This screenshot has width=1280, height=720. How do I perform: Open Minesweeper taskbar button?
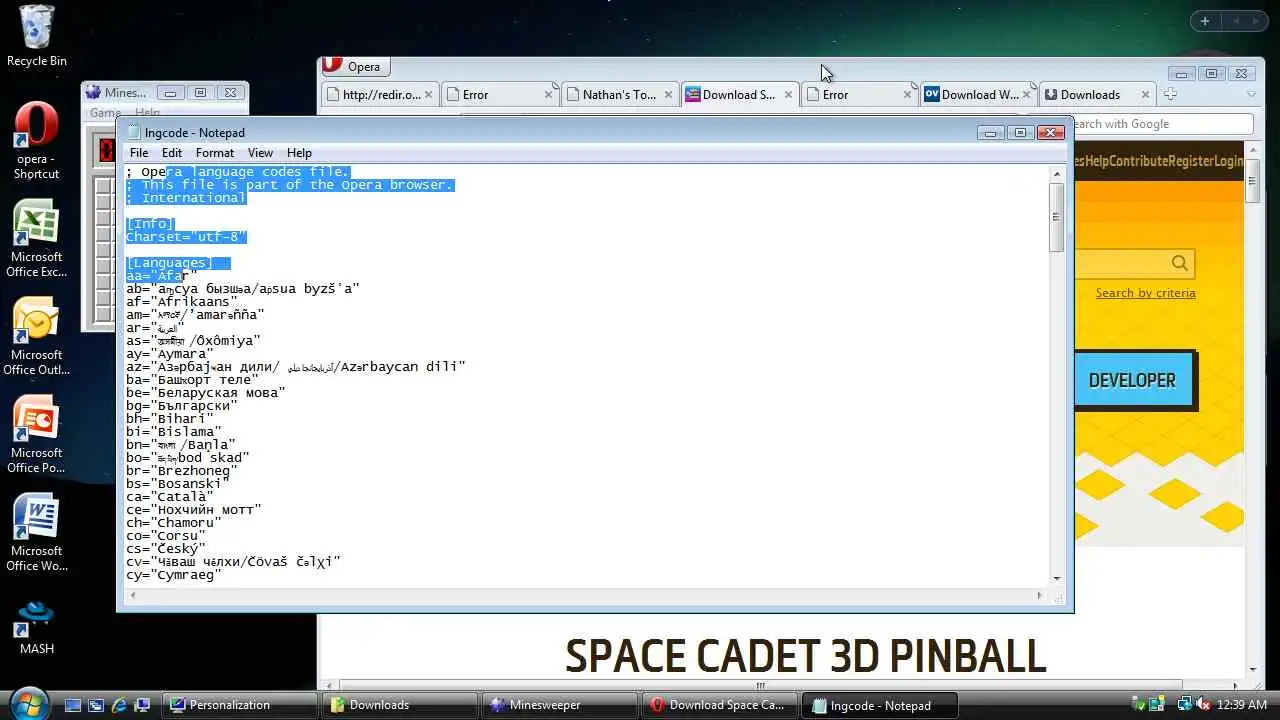click(558, 705)
